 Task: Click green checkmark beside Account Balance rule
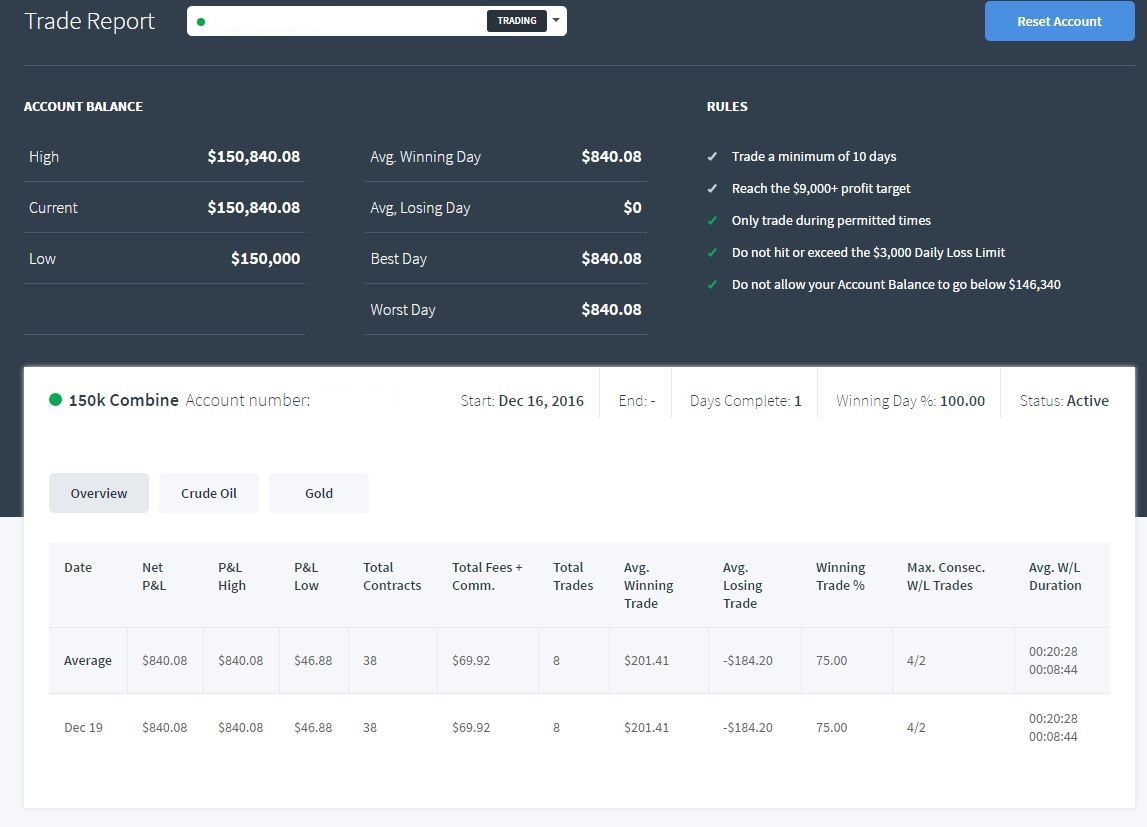pyautogui.click(x=712, y=284)
